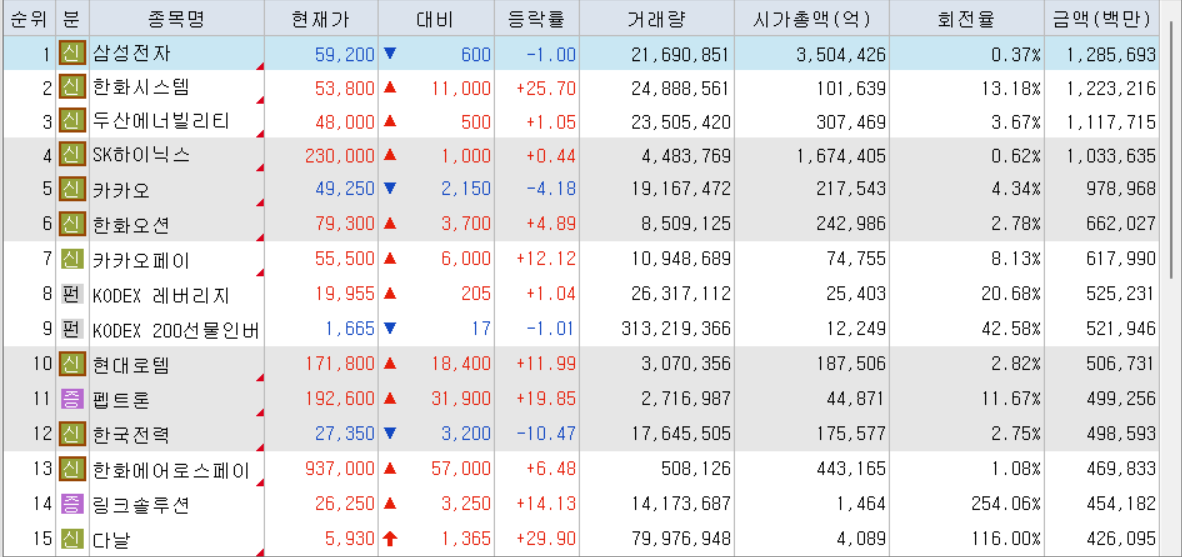Click the 신 badge beside SK하이닉스

(x=72, y=156)
